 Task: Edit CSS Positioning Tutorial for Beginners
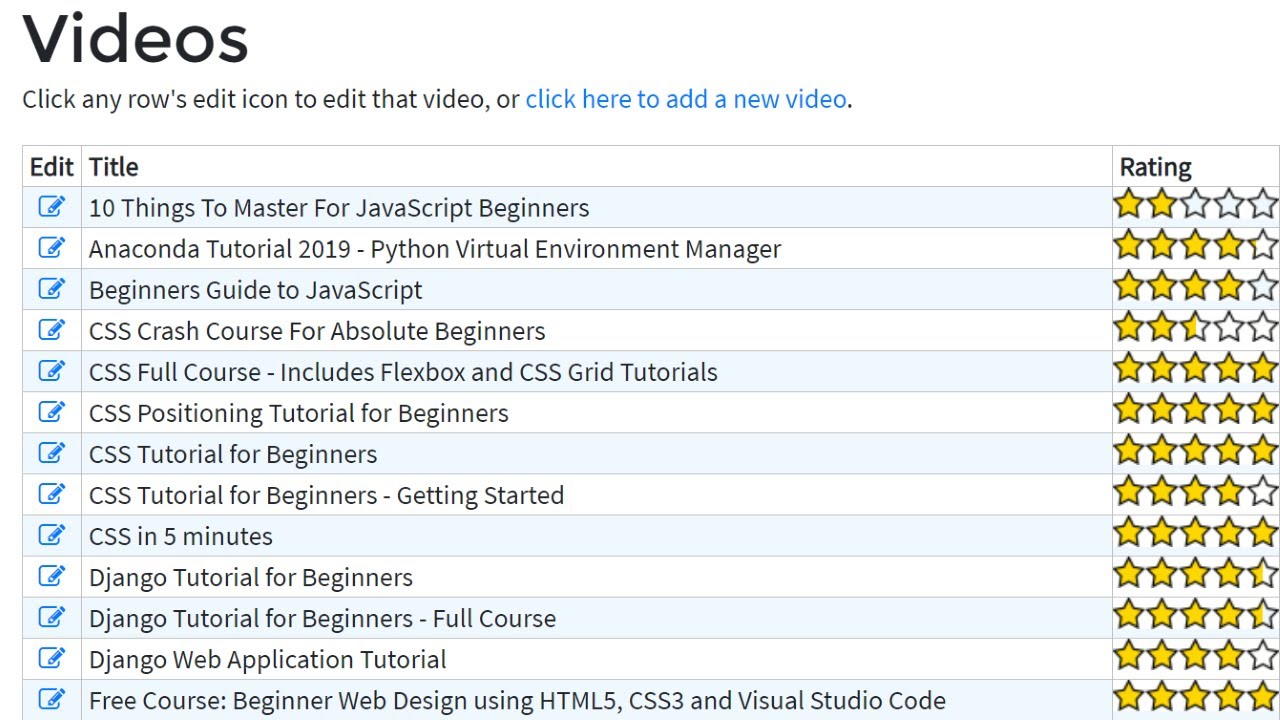click(x=52, y=412)
